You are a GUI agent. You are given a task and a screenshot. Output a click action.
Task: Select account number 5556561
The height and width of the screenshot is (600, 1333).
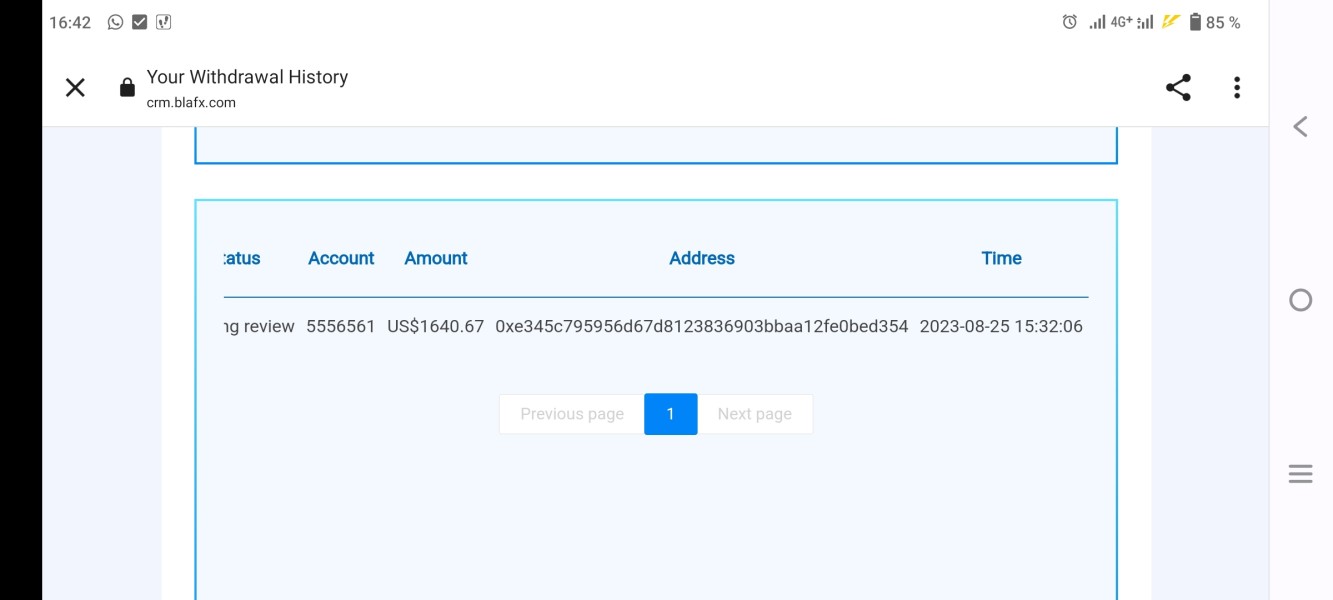[341, 326]
